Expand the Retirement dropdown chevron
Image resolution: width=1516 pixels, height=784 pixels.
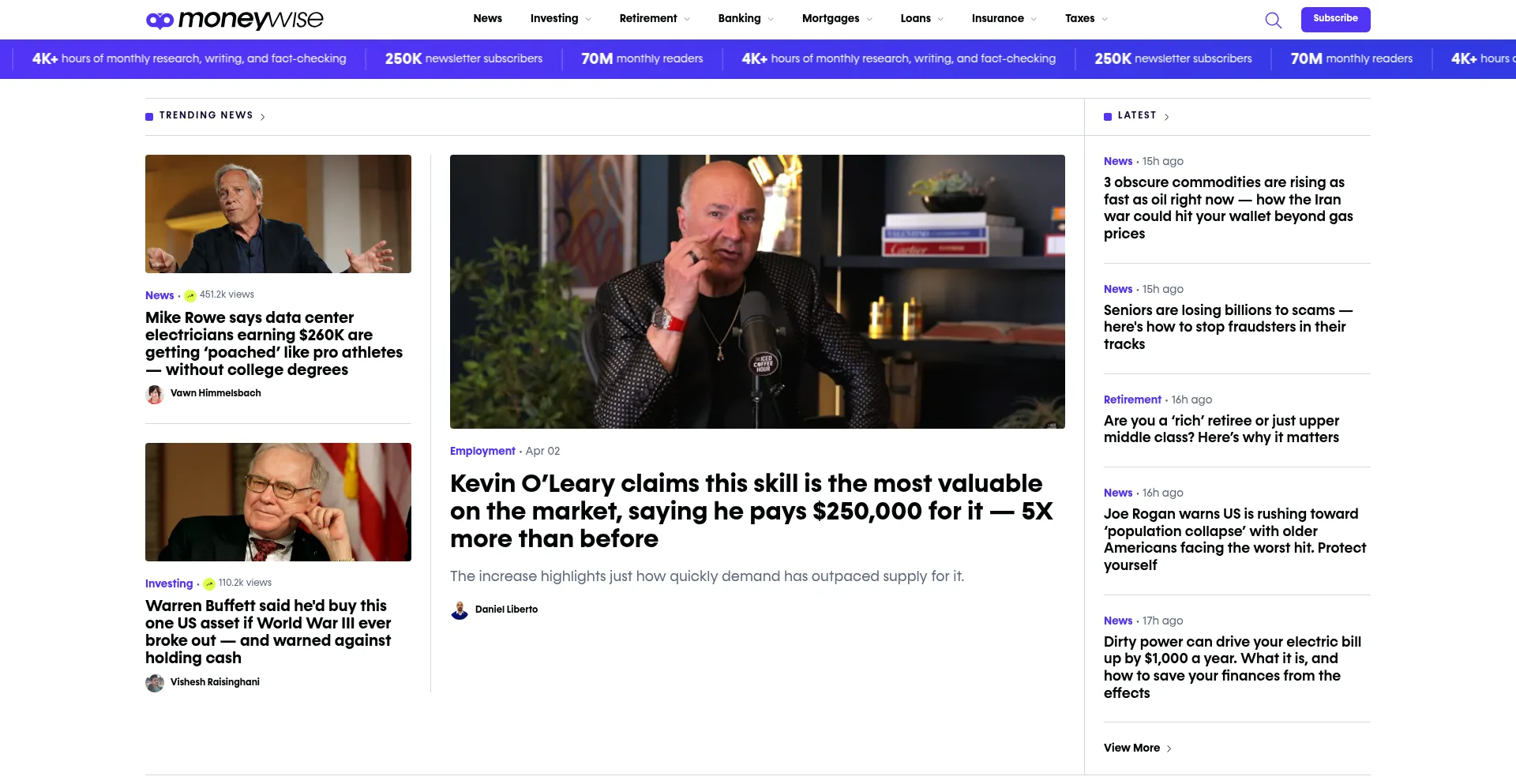[687, 20]
